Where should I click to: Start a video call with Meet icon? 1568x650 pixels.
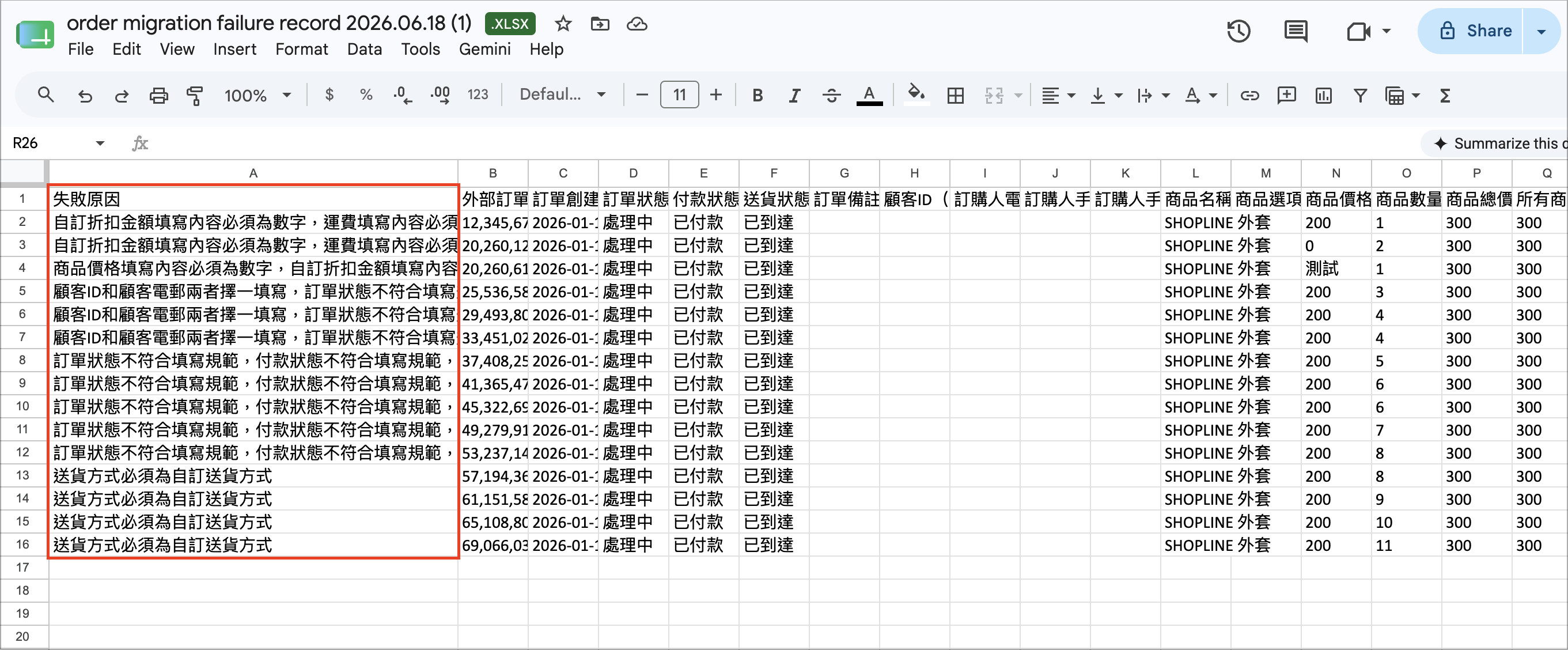(x=1359, y=31)
